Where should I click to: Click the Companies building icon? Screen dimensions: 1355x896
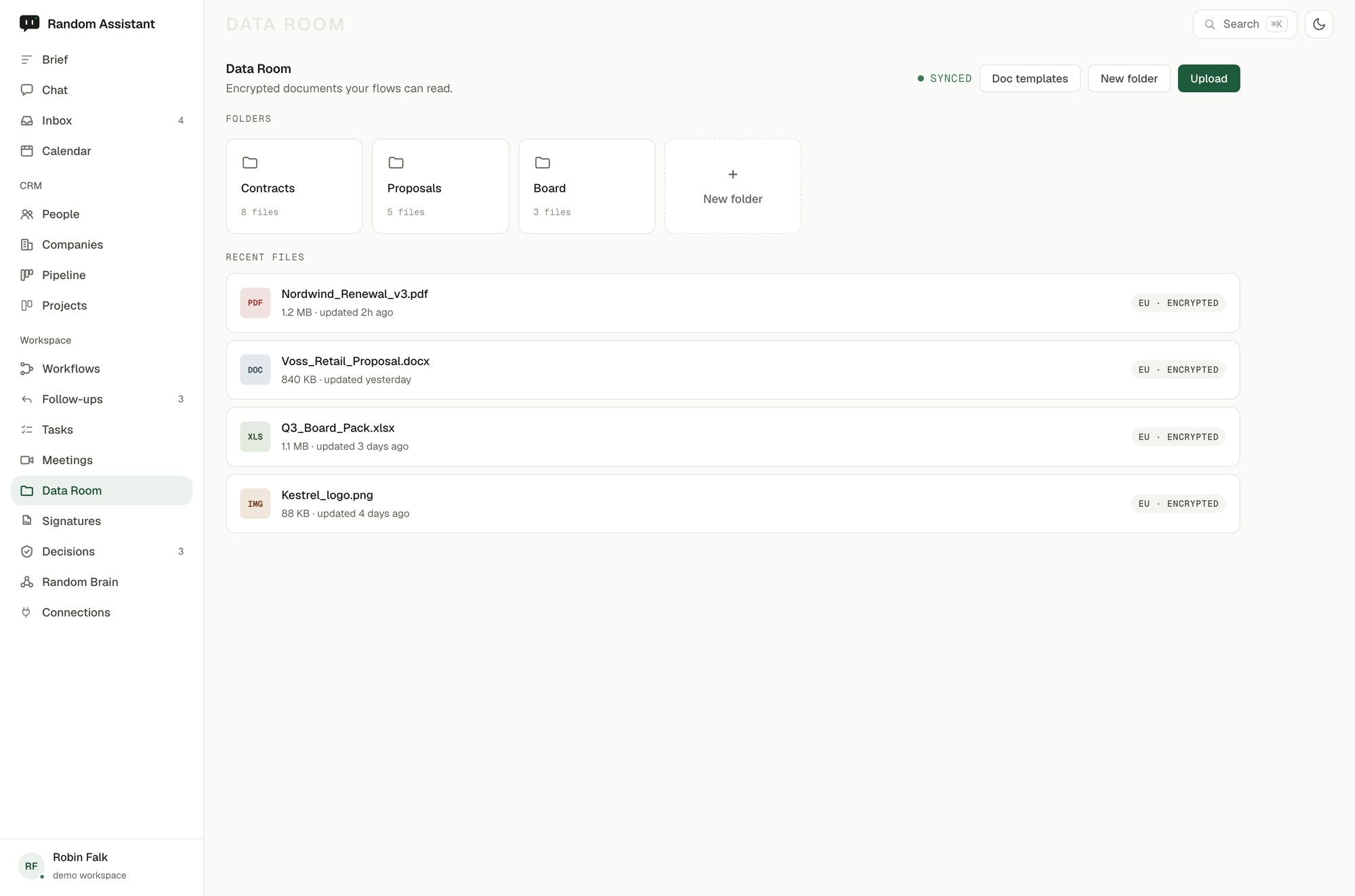[x=26, y=244]
